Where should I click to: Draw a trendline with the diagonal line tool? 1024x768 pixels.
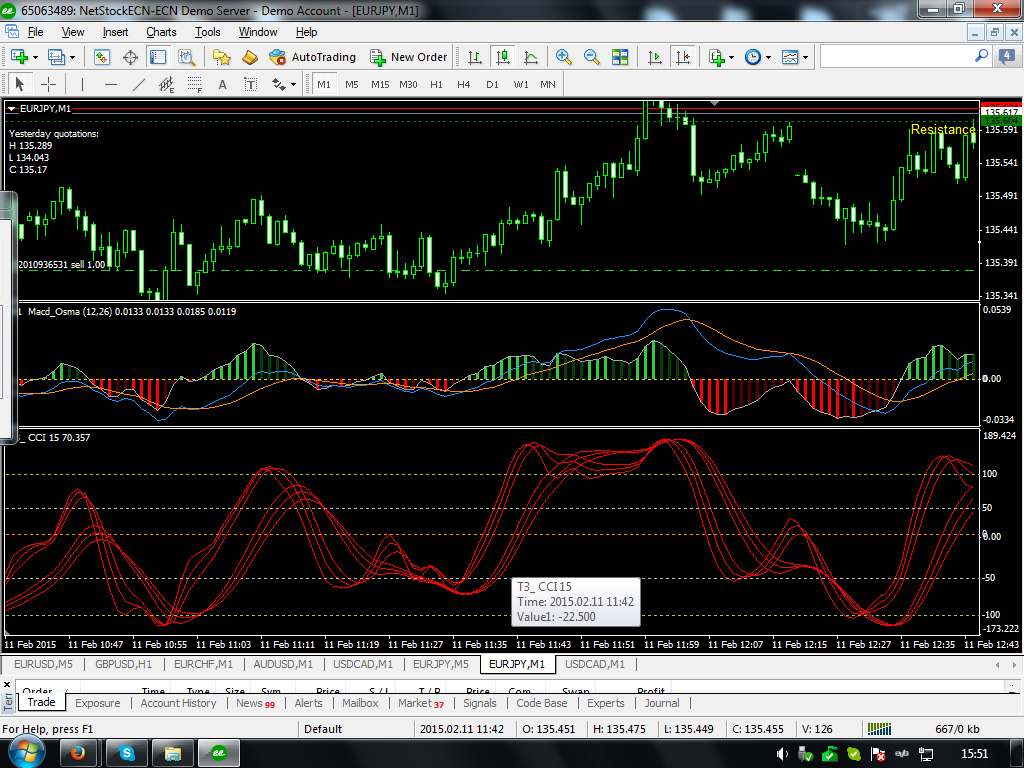[139, 84]
